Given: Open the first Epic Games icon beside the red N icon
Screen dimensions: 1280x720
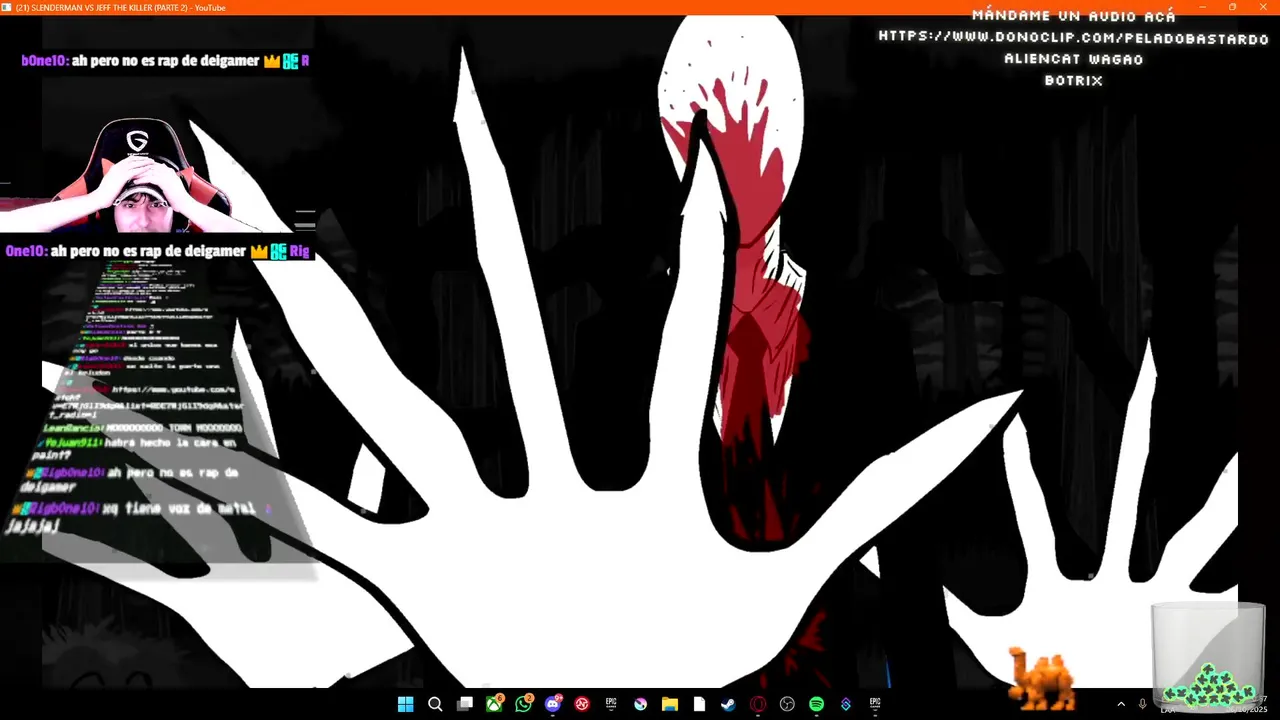Looking at the screenshot, I should coord(611,704).
